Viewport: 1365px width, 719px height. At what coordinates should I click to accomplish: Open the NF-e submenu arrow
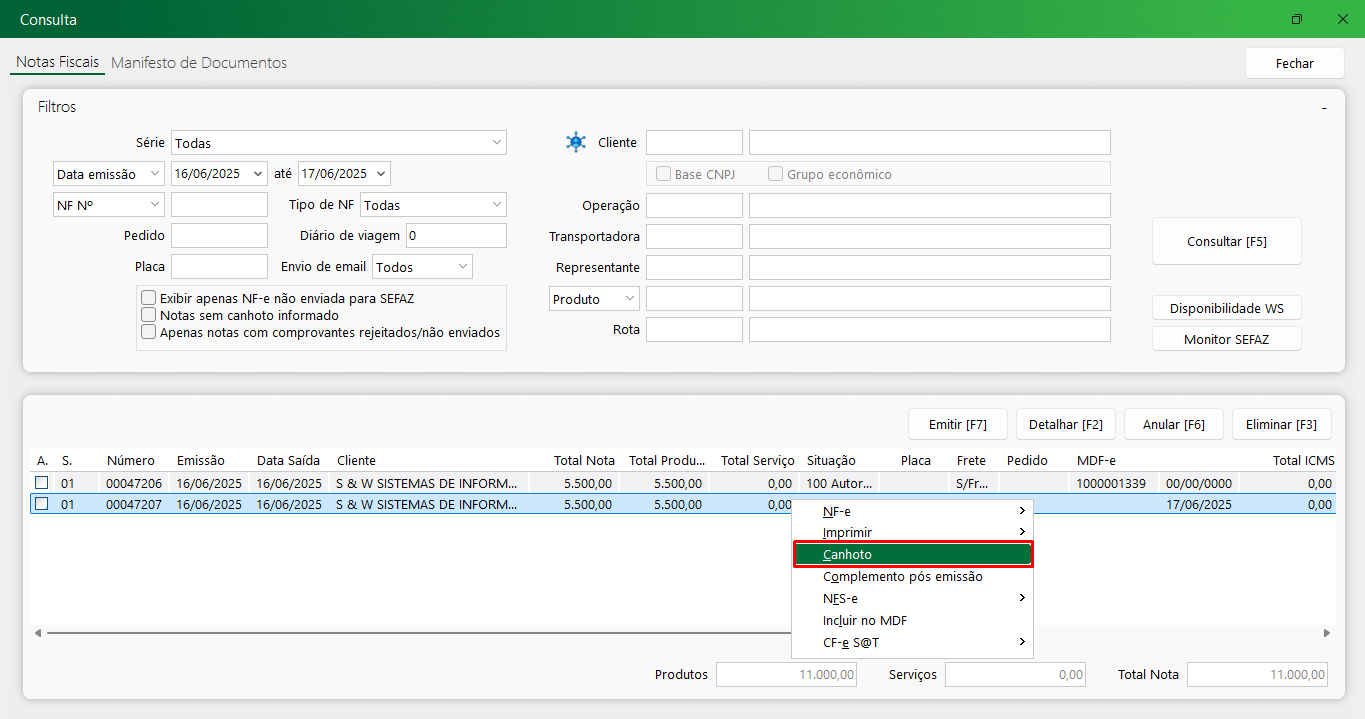(x=1022, y=511)
